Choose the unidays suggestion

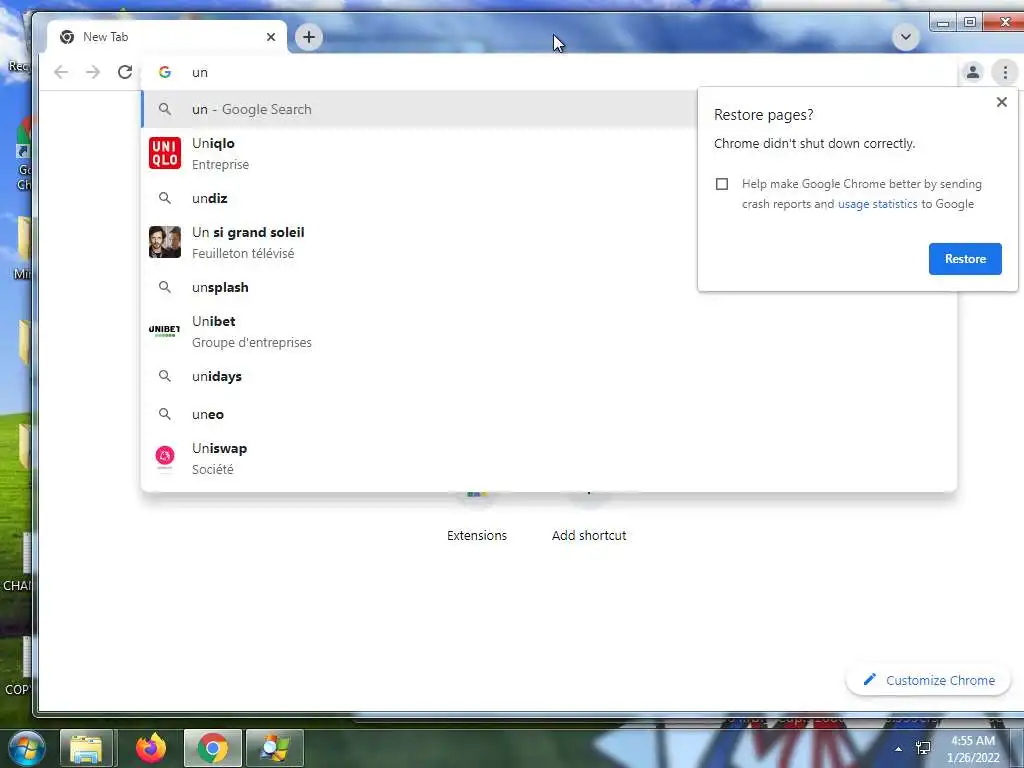[549, 376]
